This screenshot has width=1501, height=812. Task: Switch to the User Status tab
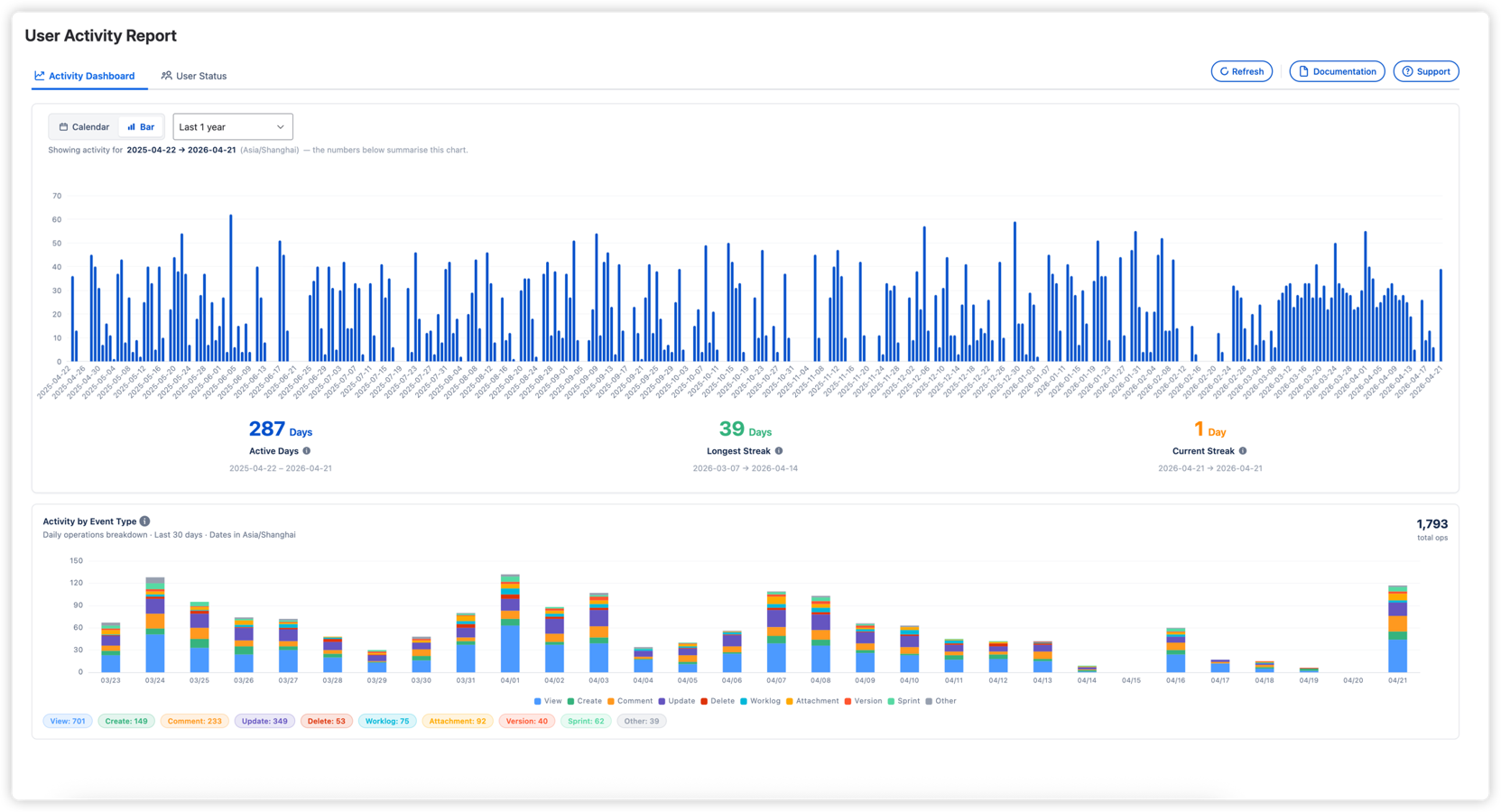[x=194, y=76]
